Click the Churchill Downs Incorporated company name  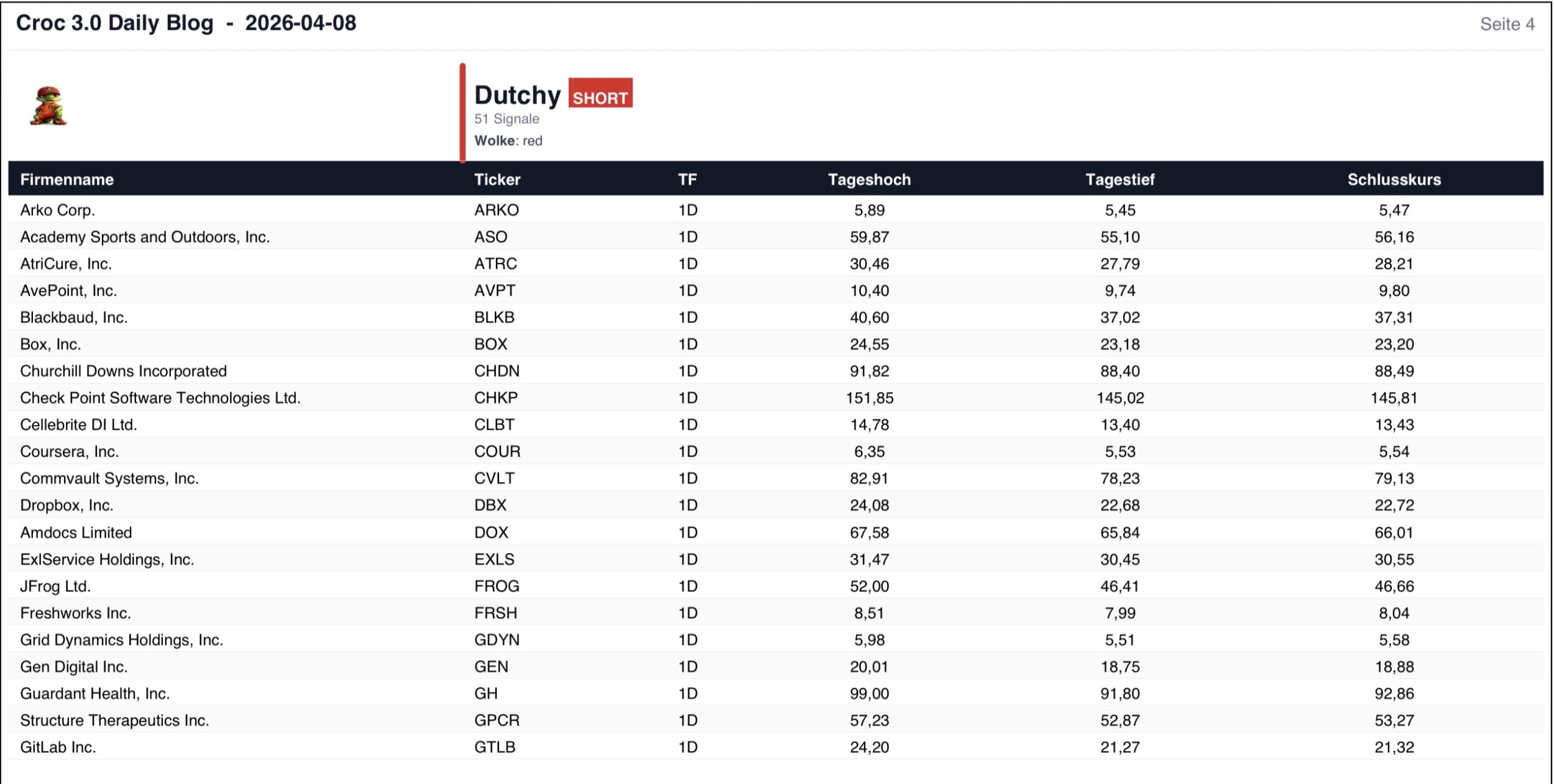(123, 371)
